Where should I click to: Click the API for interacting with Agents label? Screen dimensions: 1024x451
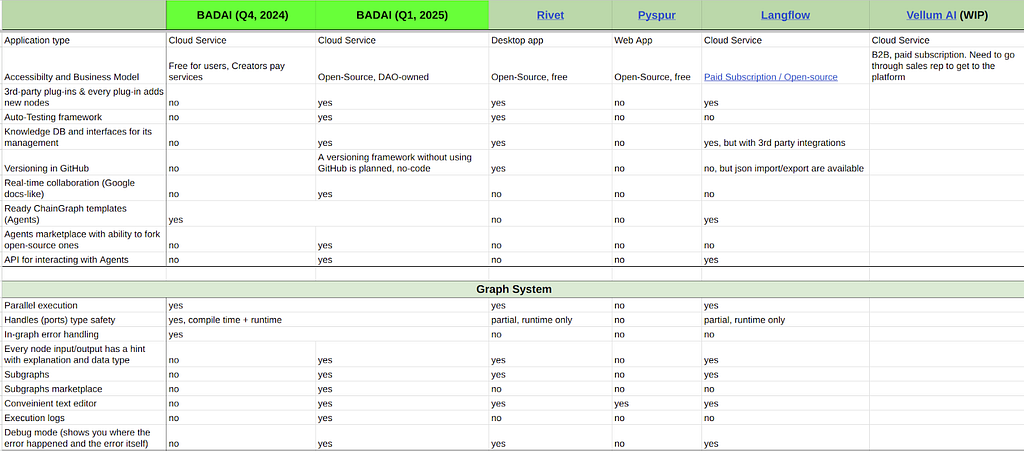[67, 260]
